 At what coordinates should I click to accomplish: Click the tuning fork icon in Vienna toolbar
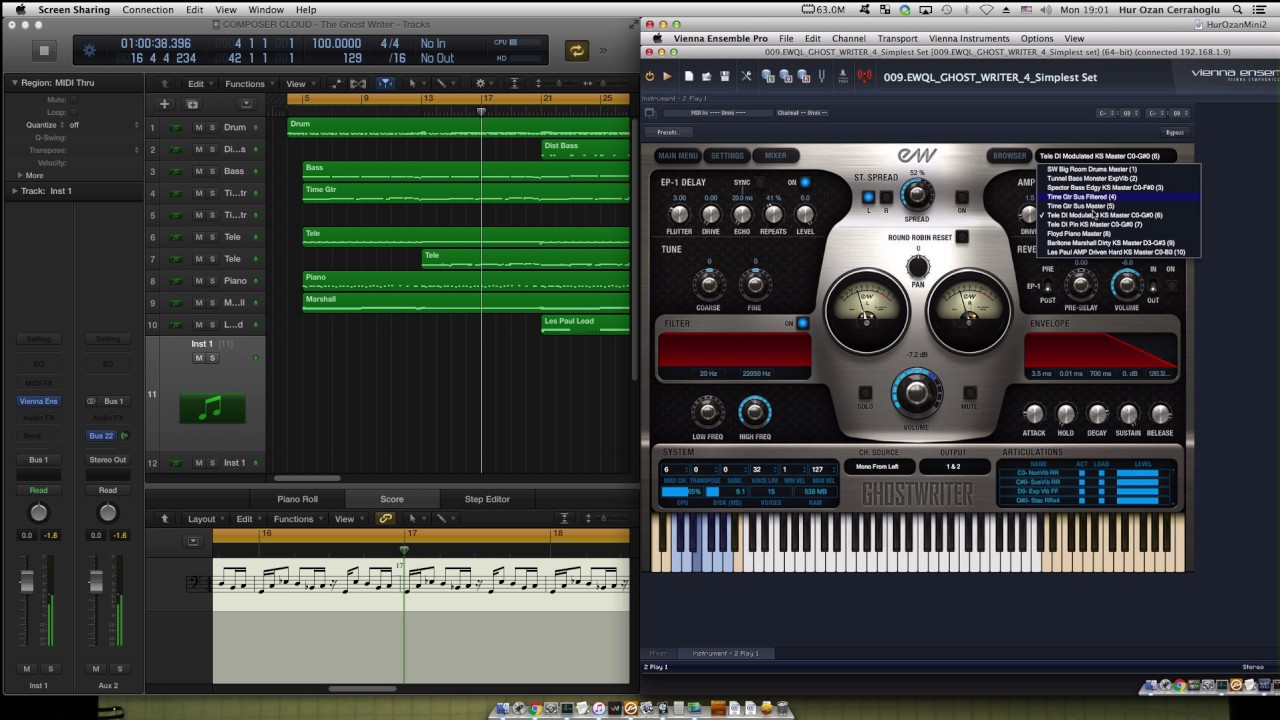tap(822, 76)
